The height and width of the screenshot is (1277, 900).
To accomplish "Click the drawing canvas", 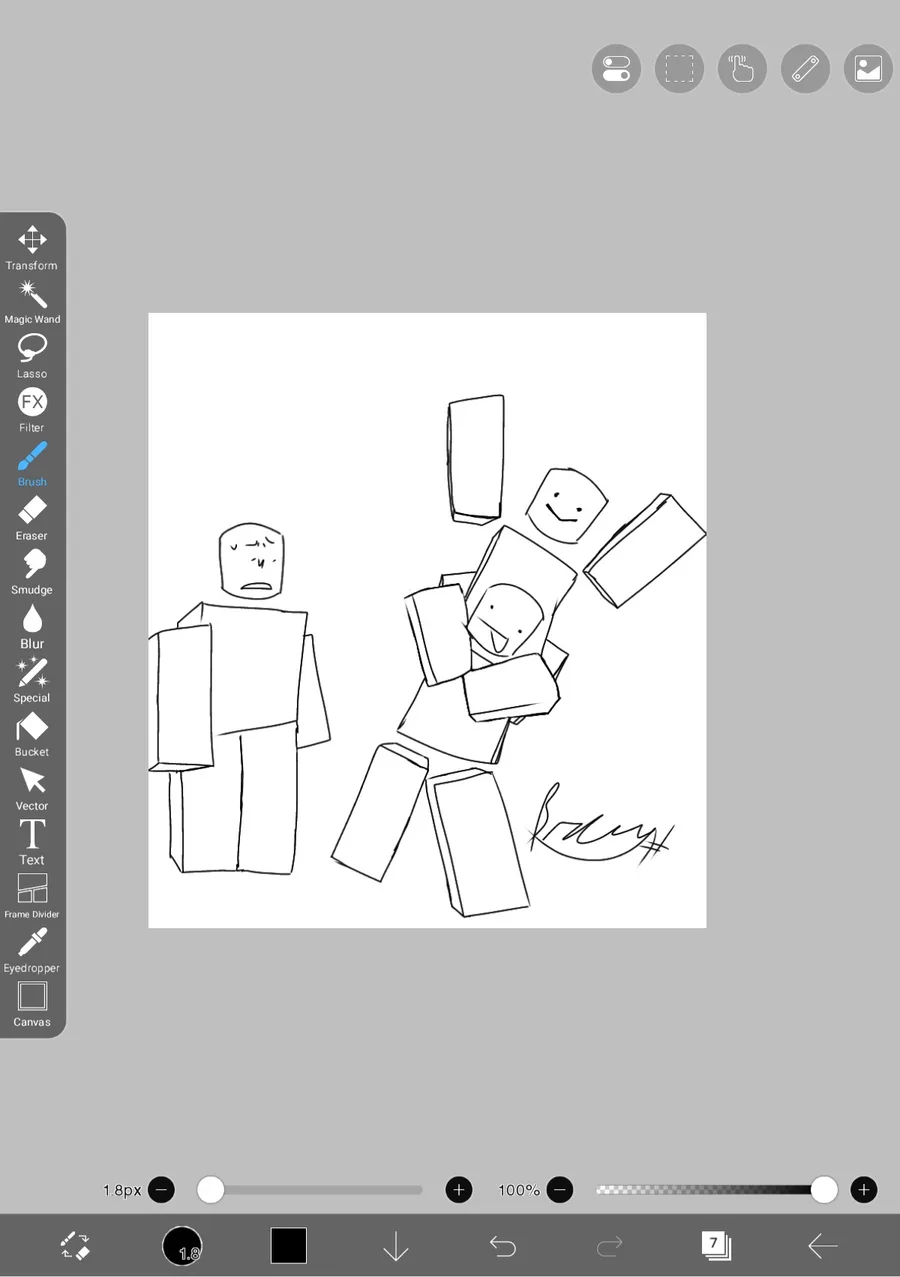I will (427, 620).
